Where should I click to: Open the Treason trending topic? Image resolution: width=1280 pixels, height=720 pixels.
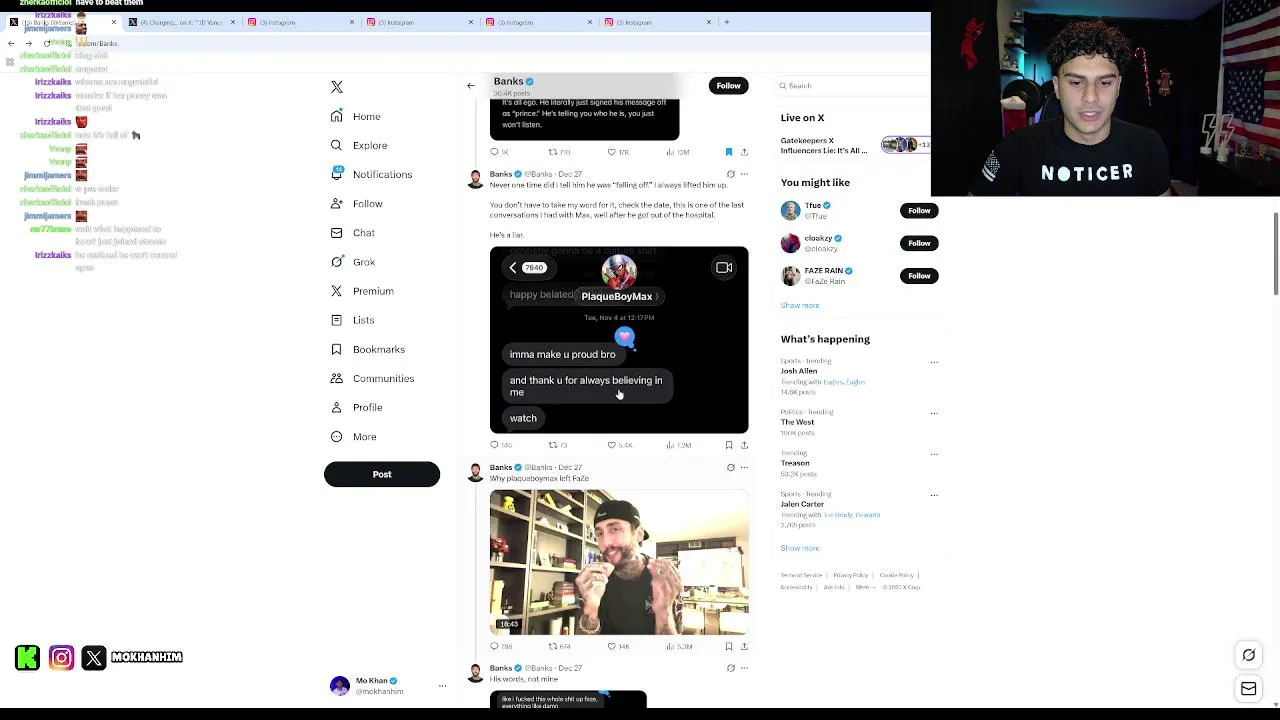coord(795,463)
